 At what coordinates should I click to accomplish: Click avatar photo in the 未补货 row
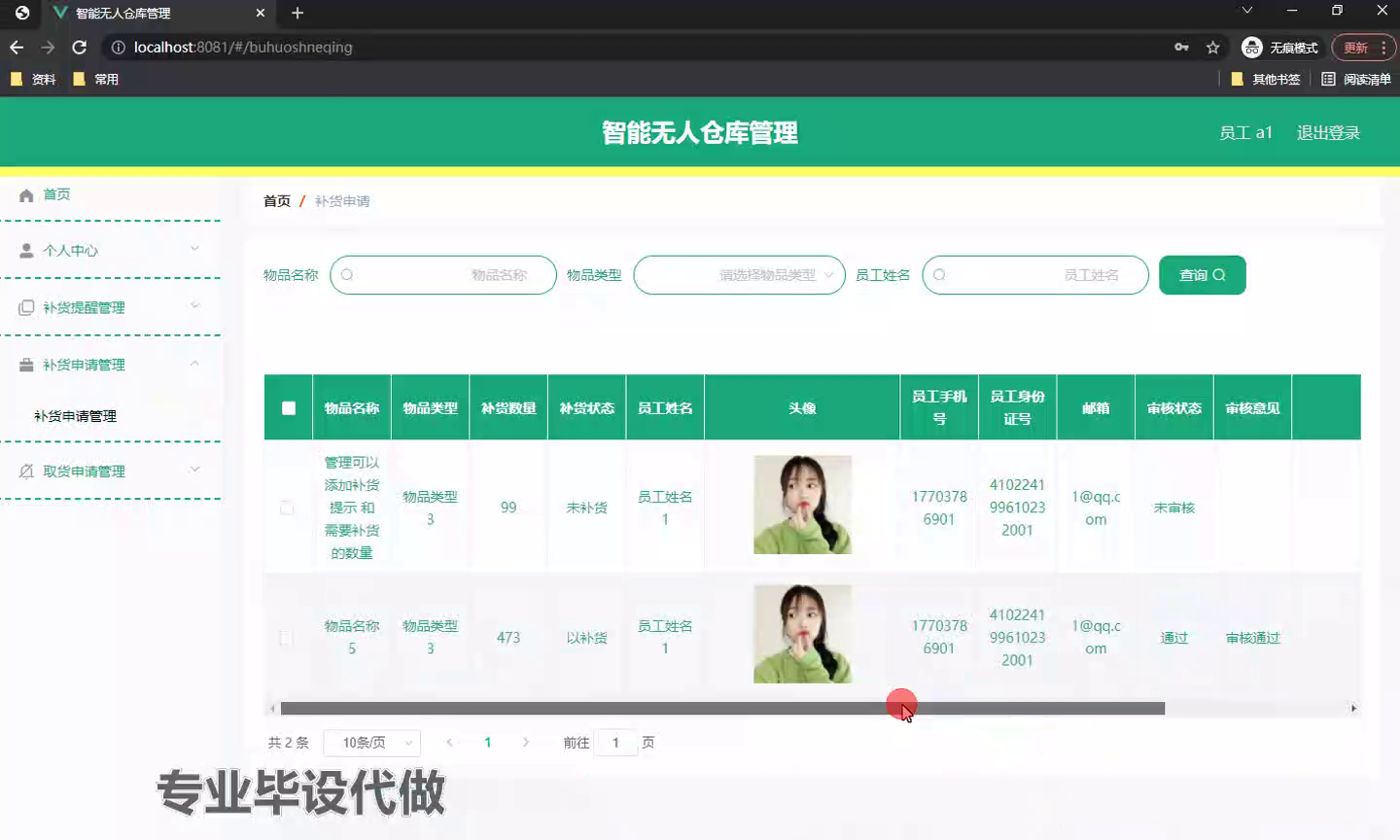pyautogui.click(x=803, y=505)
